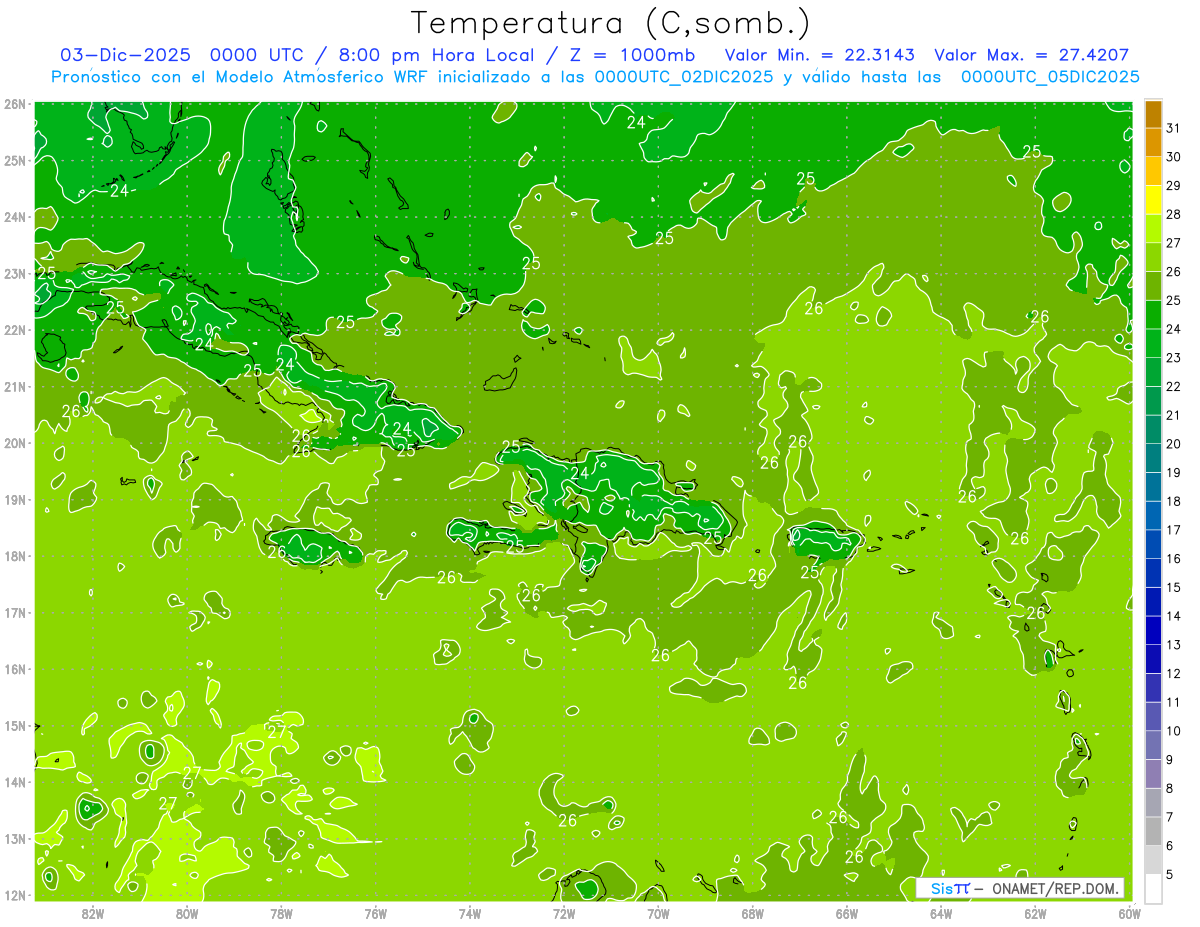Click the 68W longitude axis label

pyautogui.click(x=753, y=914)
